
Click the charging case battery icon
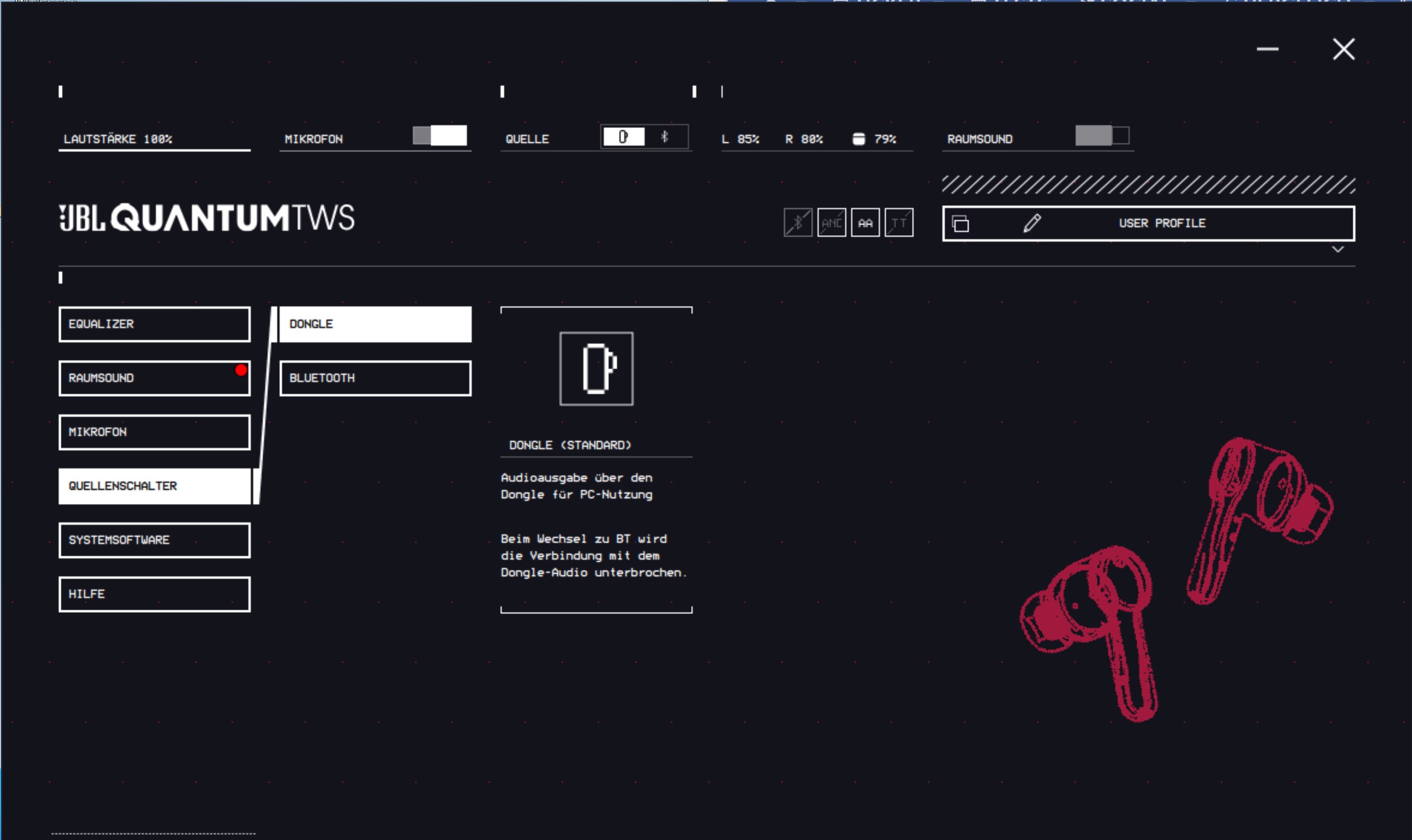click(x=859, y=139)
